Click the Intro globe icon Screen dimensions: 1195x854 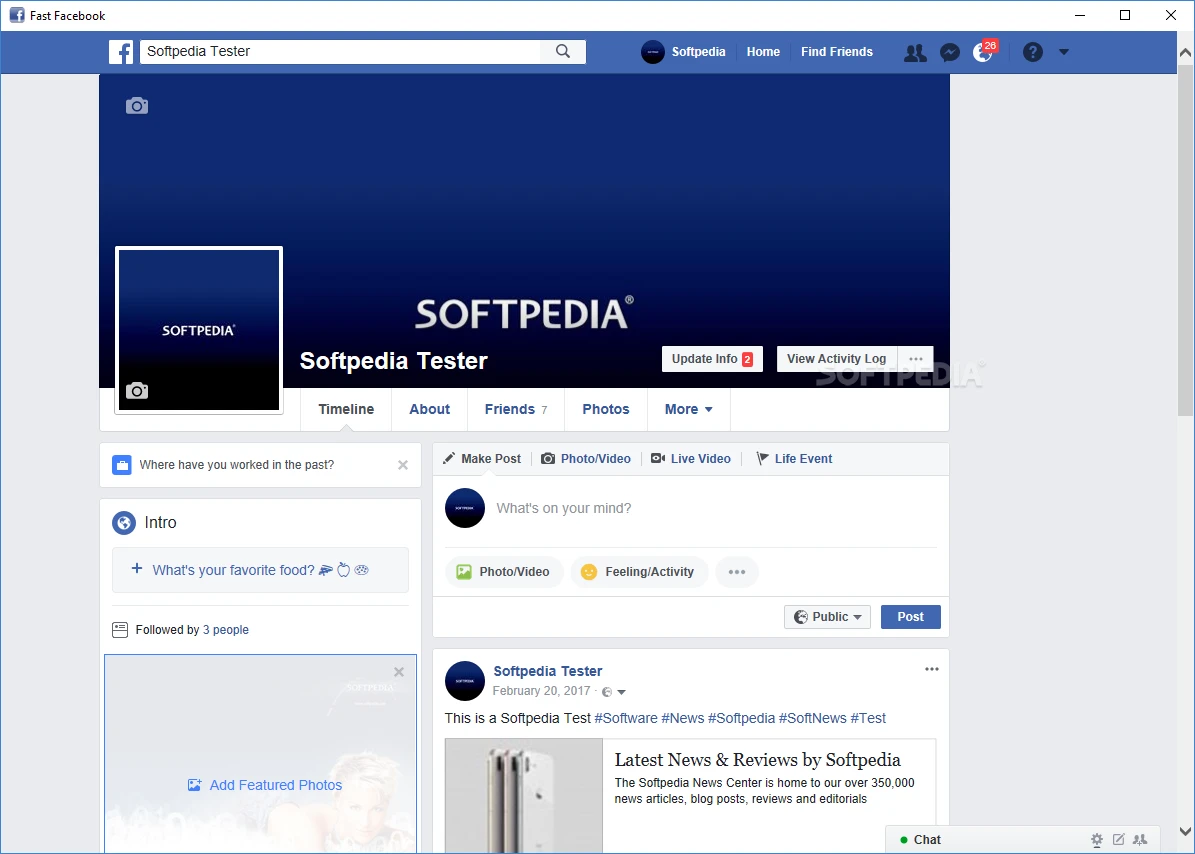(x=123, y=523)
